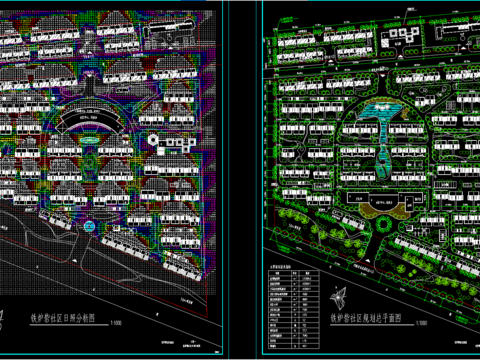Click the cyan oval in sunlight plan

click(89, 140)
